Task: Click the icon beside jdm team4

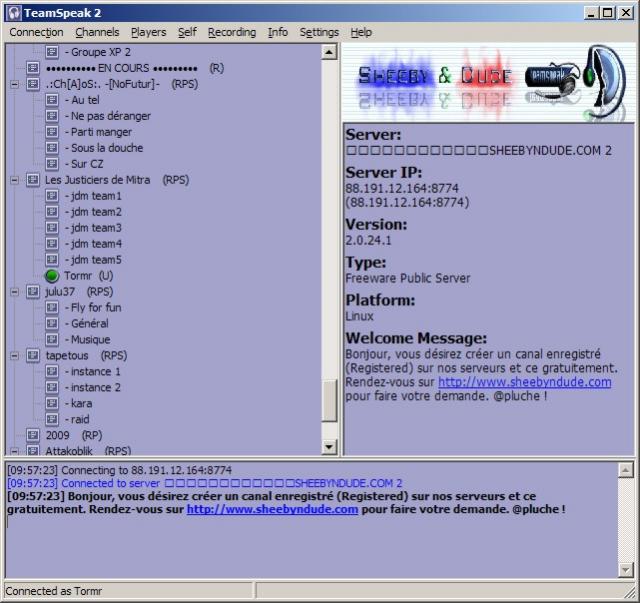Action: point(52,244)
